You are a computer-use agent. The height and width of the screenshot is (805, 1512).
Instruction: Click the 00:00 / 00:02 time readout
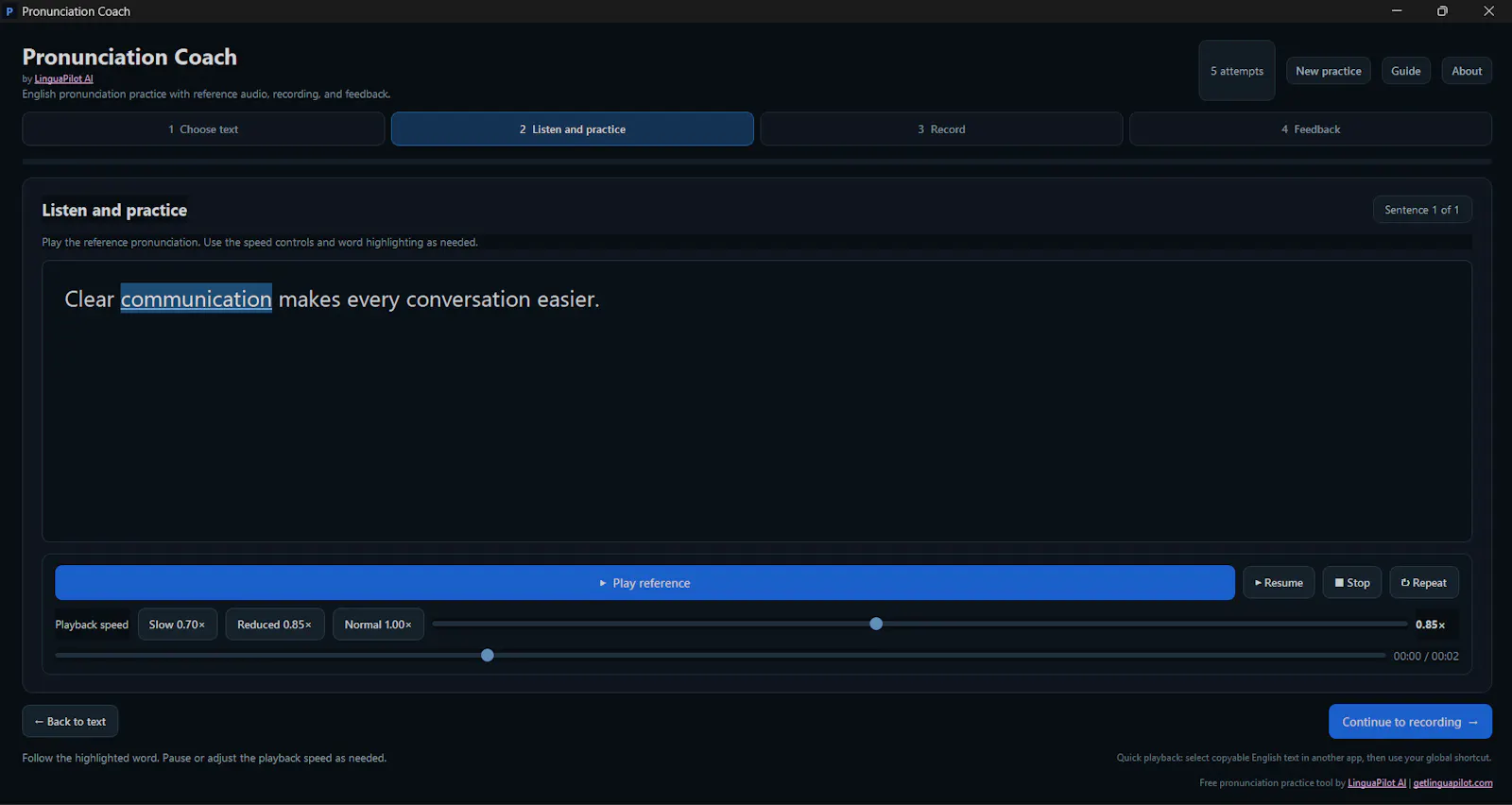pos(1426,656)
